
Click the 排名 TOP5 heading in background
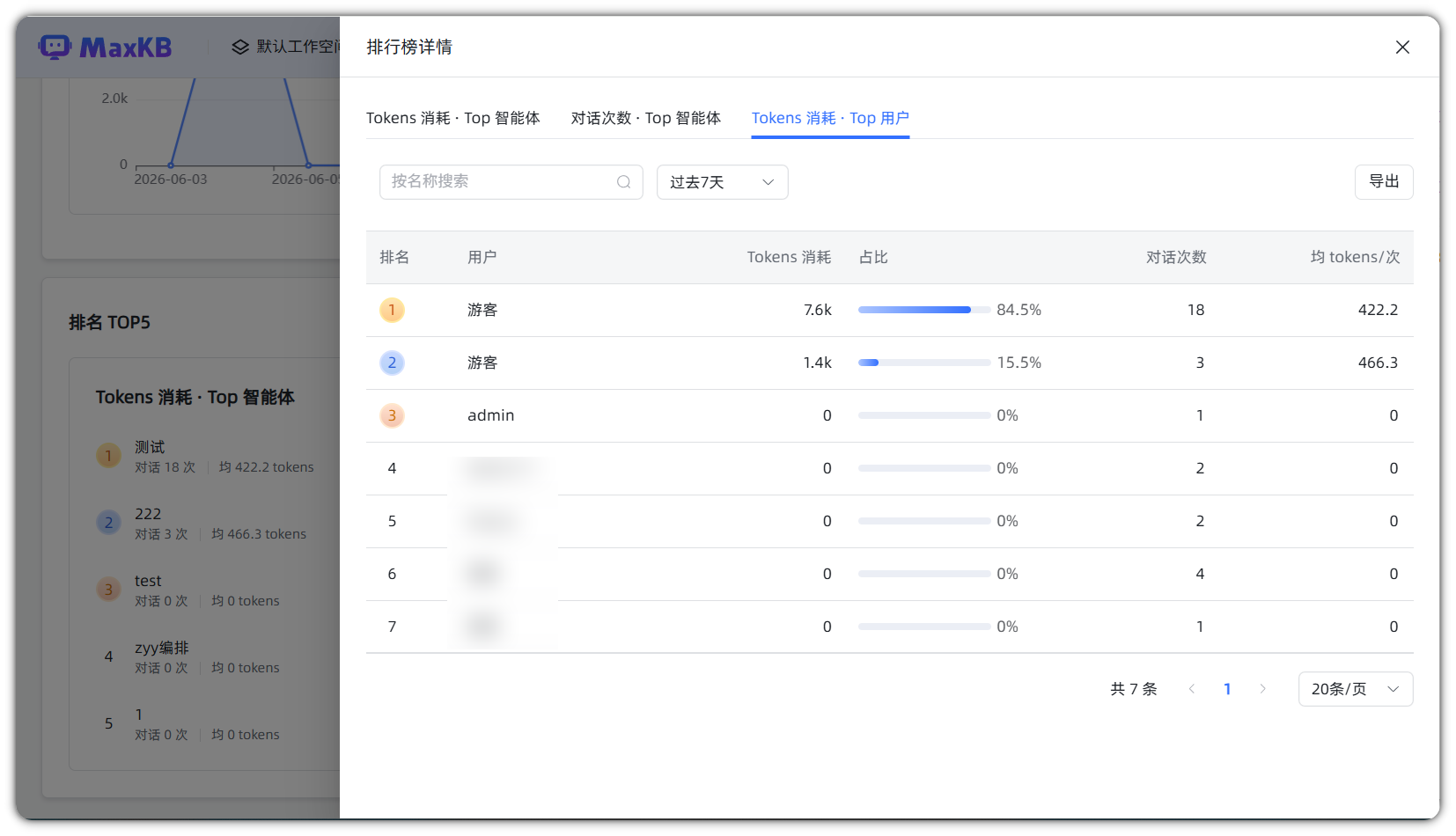point(109,322)
